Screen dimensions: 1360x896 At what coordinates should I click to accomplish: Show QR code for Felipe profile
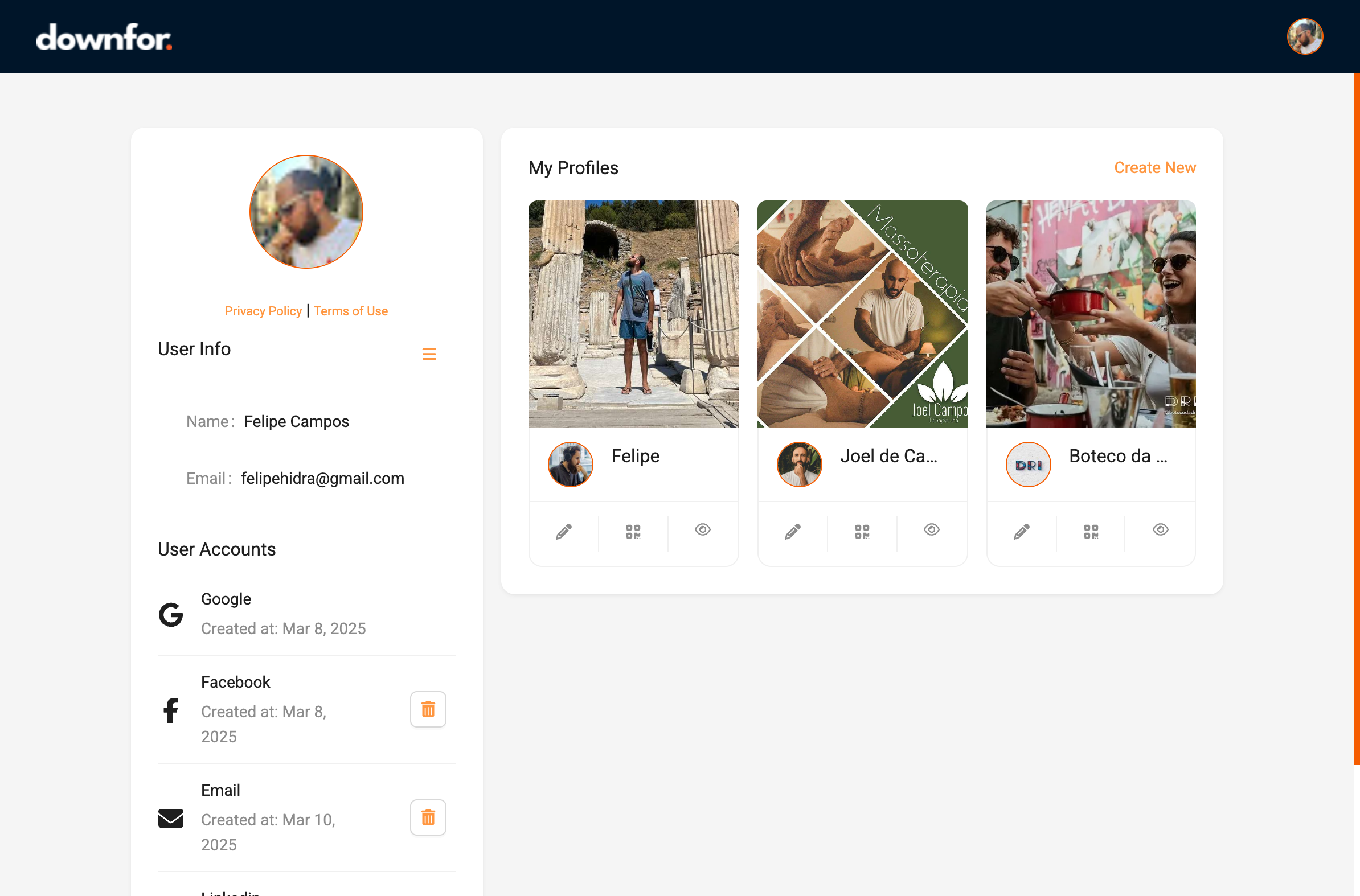click(x=633, y=532)
